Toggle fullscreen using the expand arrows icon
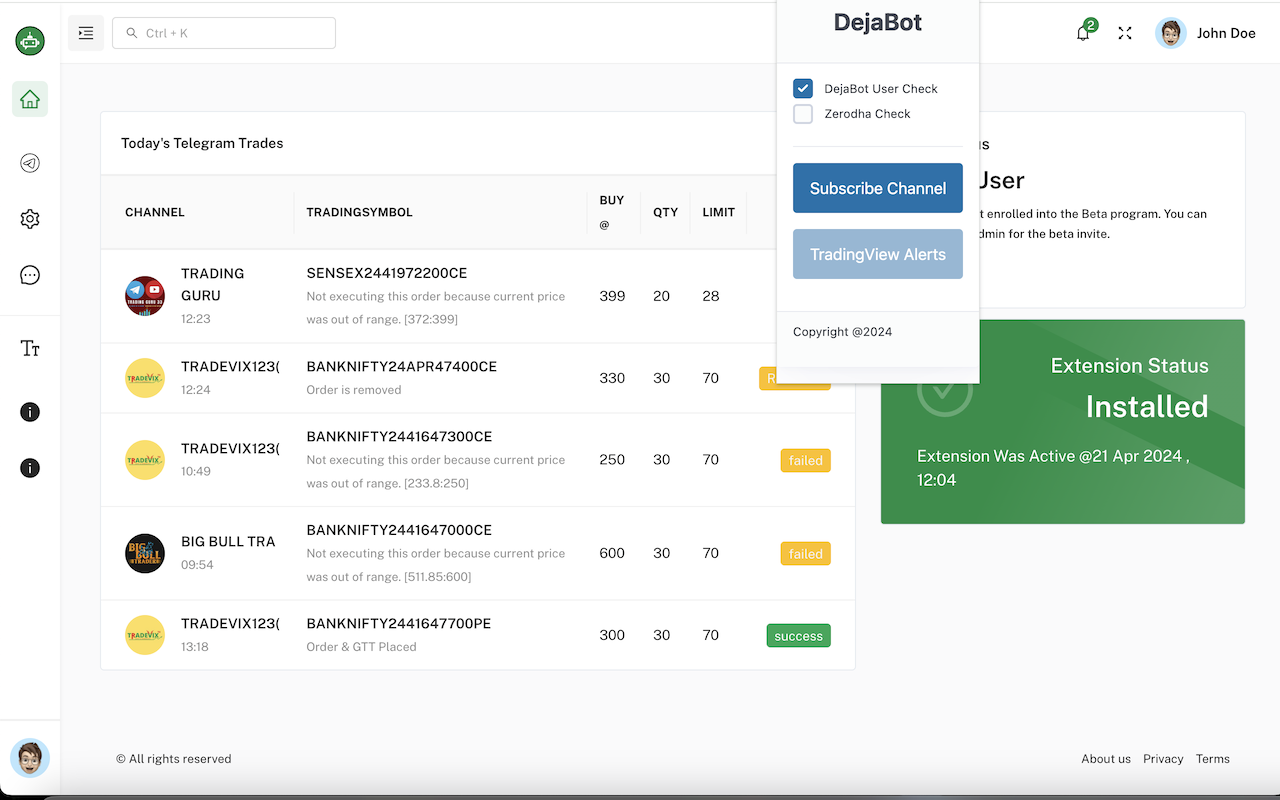 [x=1124, y=32]
